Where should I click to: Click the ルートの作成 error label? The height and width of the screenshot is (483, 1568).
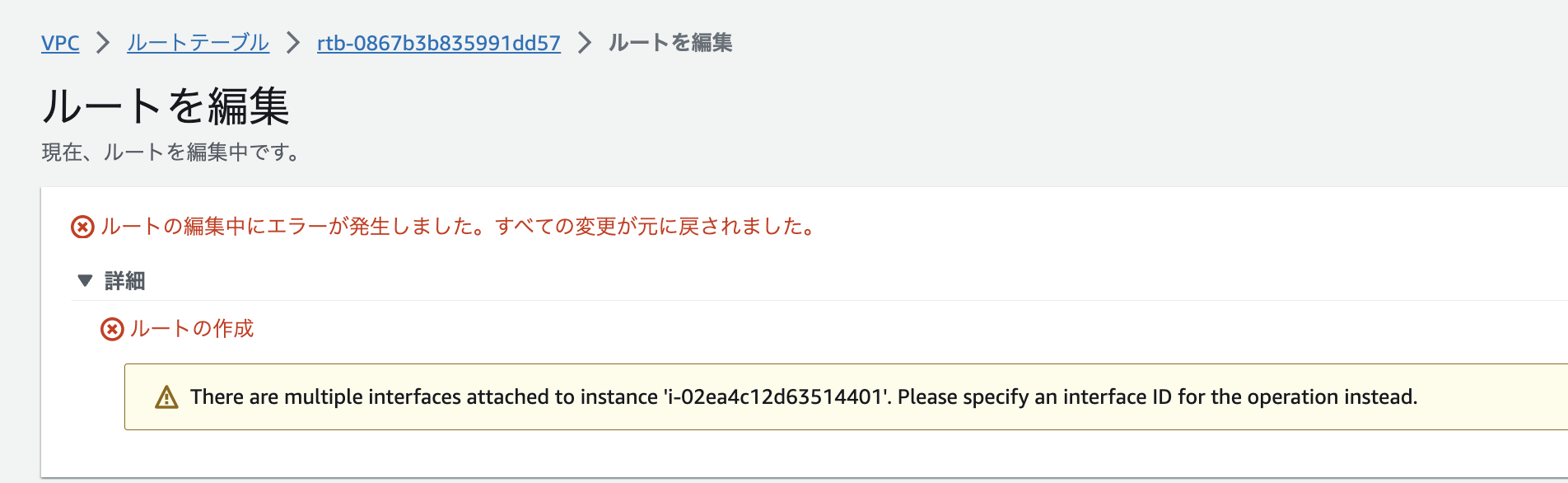[193, 330]
